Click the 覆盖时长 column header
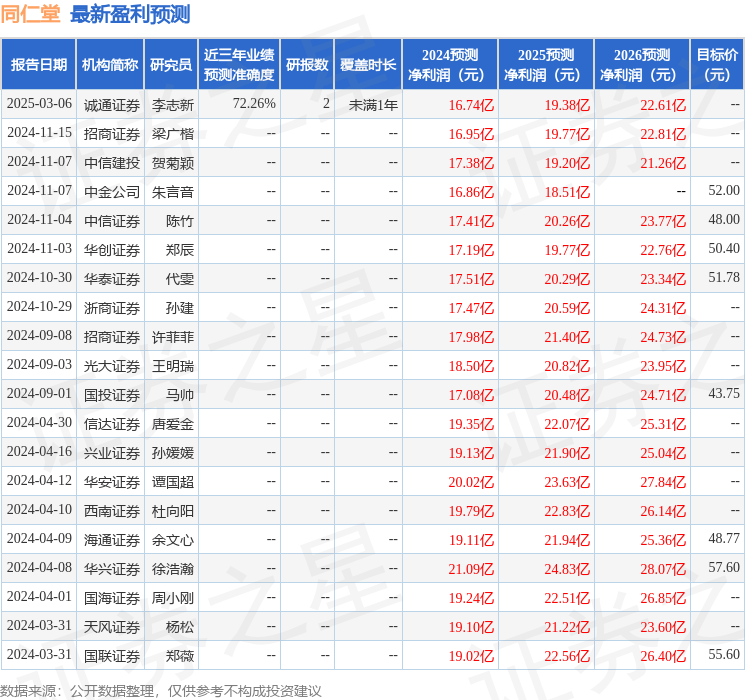This screenshot has width=745, height=700. point(368,65)
